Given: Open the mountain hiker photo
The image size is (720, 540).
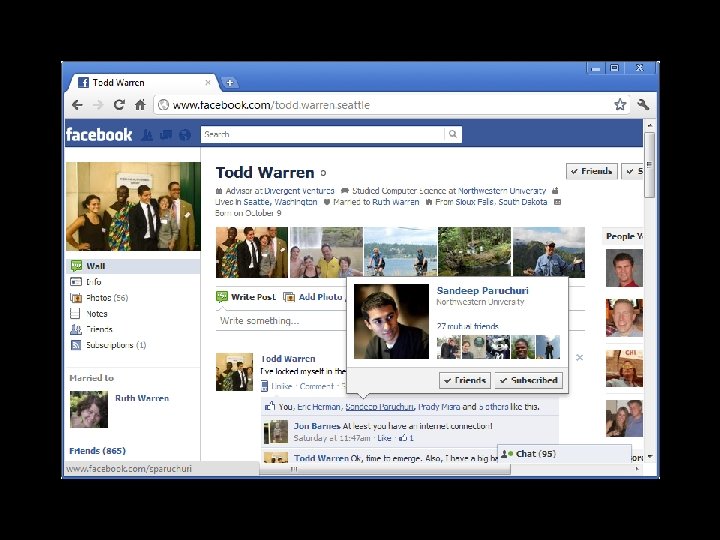Looking at the screenshot, I should coord(549,252).
